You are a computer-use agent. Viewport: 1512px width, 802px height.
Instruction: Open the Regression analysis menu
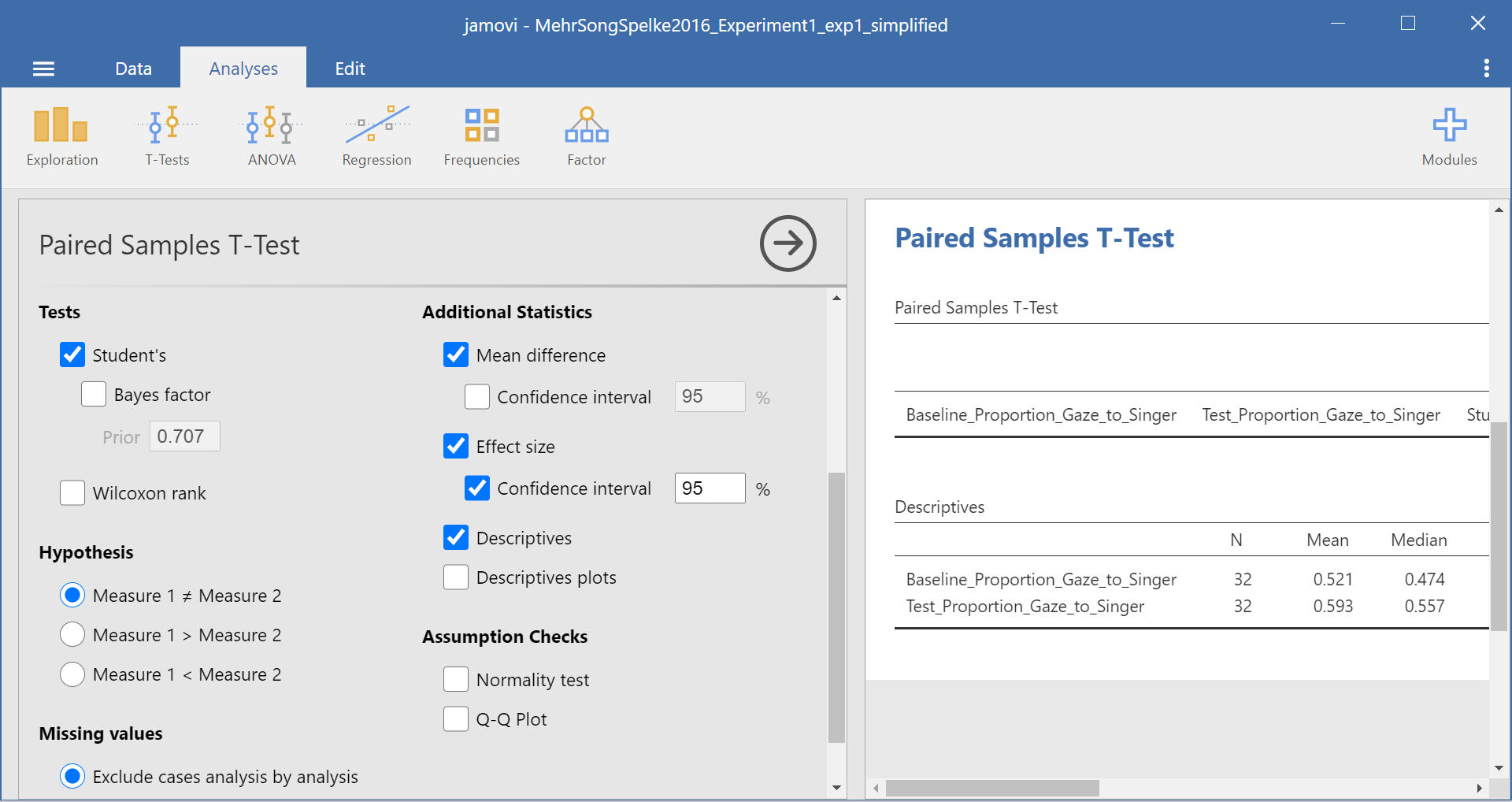pos(376,136)
